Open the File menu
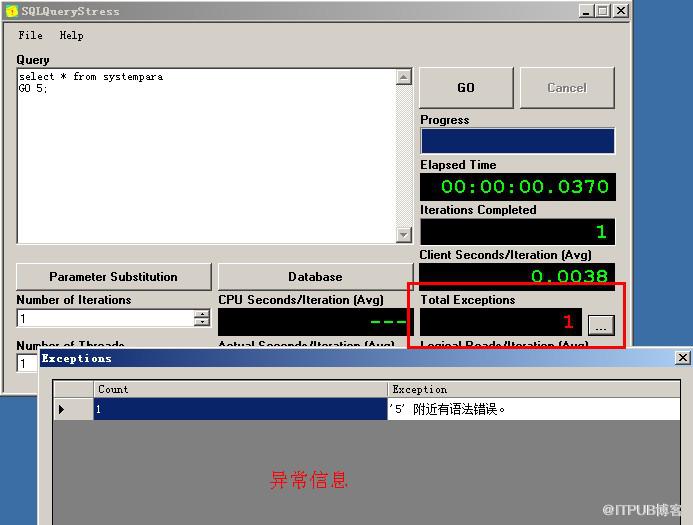 point(30,35)
